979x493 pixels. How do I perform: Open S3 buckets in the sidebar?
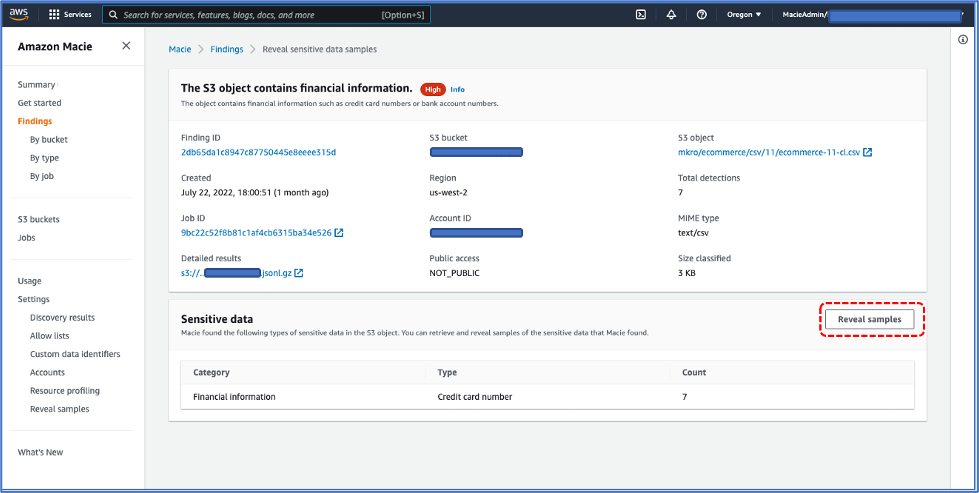[39, 220]
